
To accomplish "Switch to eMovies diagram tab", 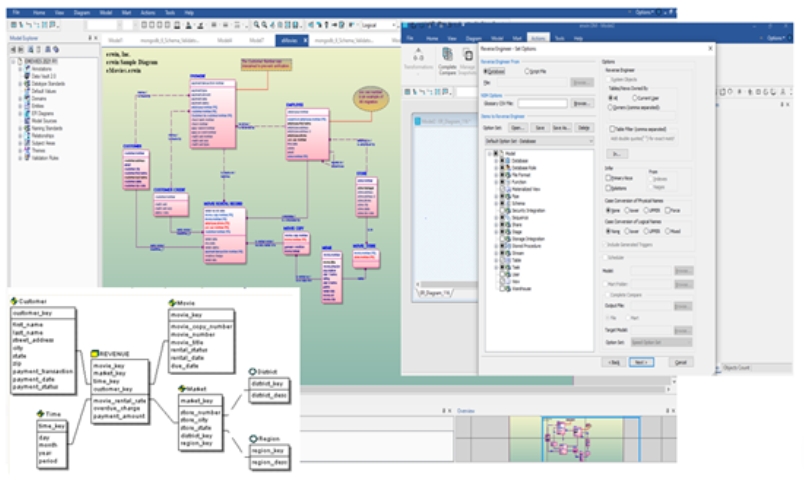I will coord(292,40).
